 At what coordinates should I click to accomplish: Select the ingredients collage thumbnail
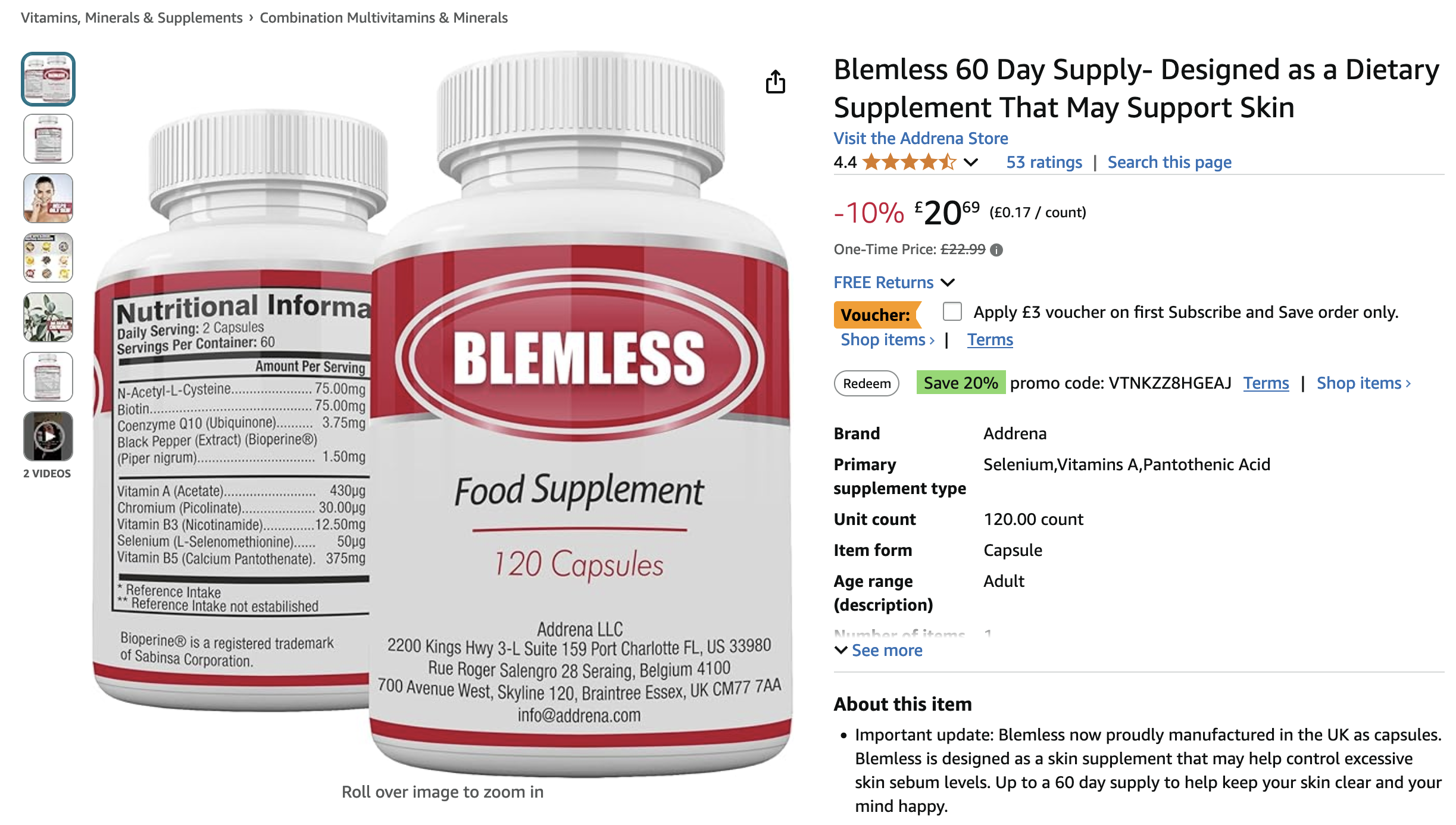click(48, 258)
